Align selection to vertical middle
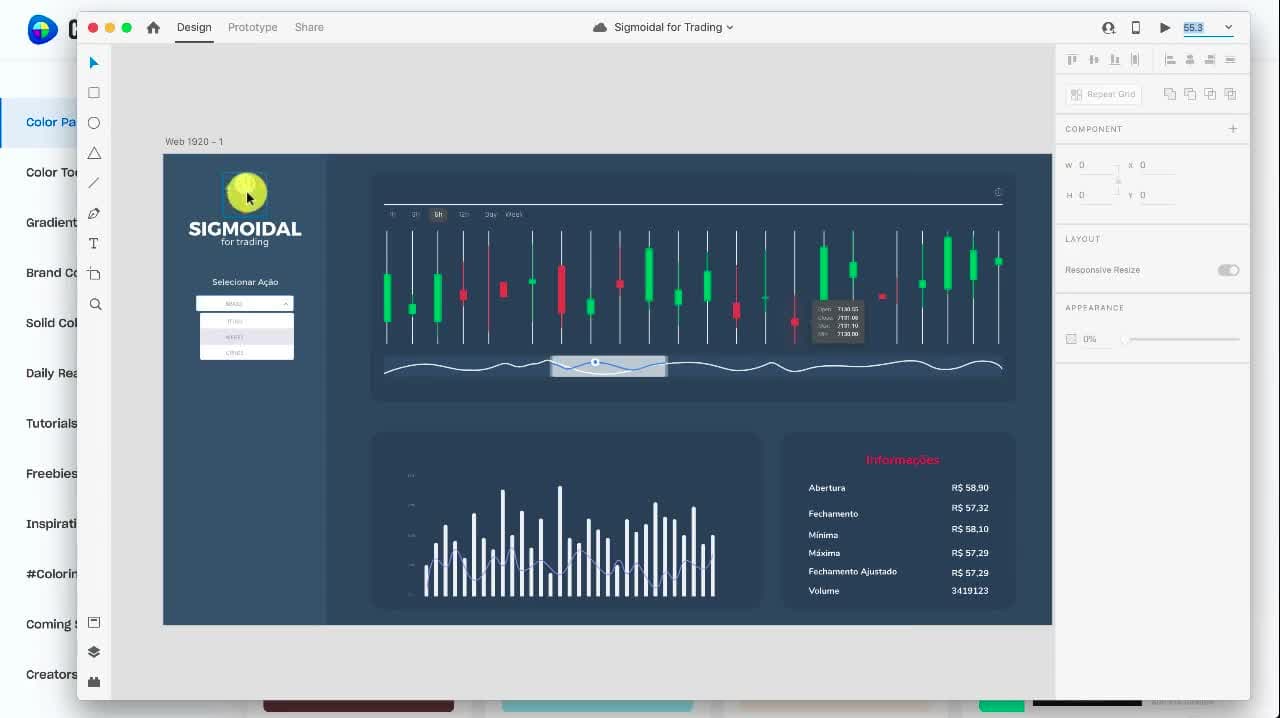 point(1094,60)
